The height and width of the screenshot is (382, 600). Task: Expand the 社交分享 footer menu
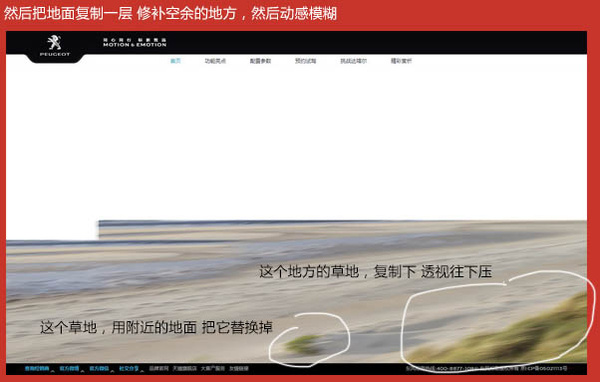129,369
